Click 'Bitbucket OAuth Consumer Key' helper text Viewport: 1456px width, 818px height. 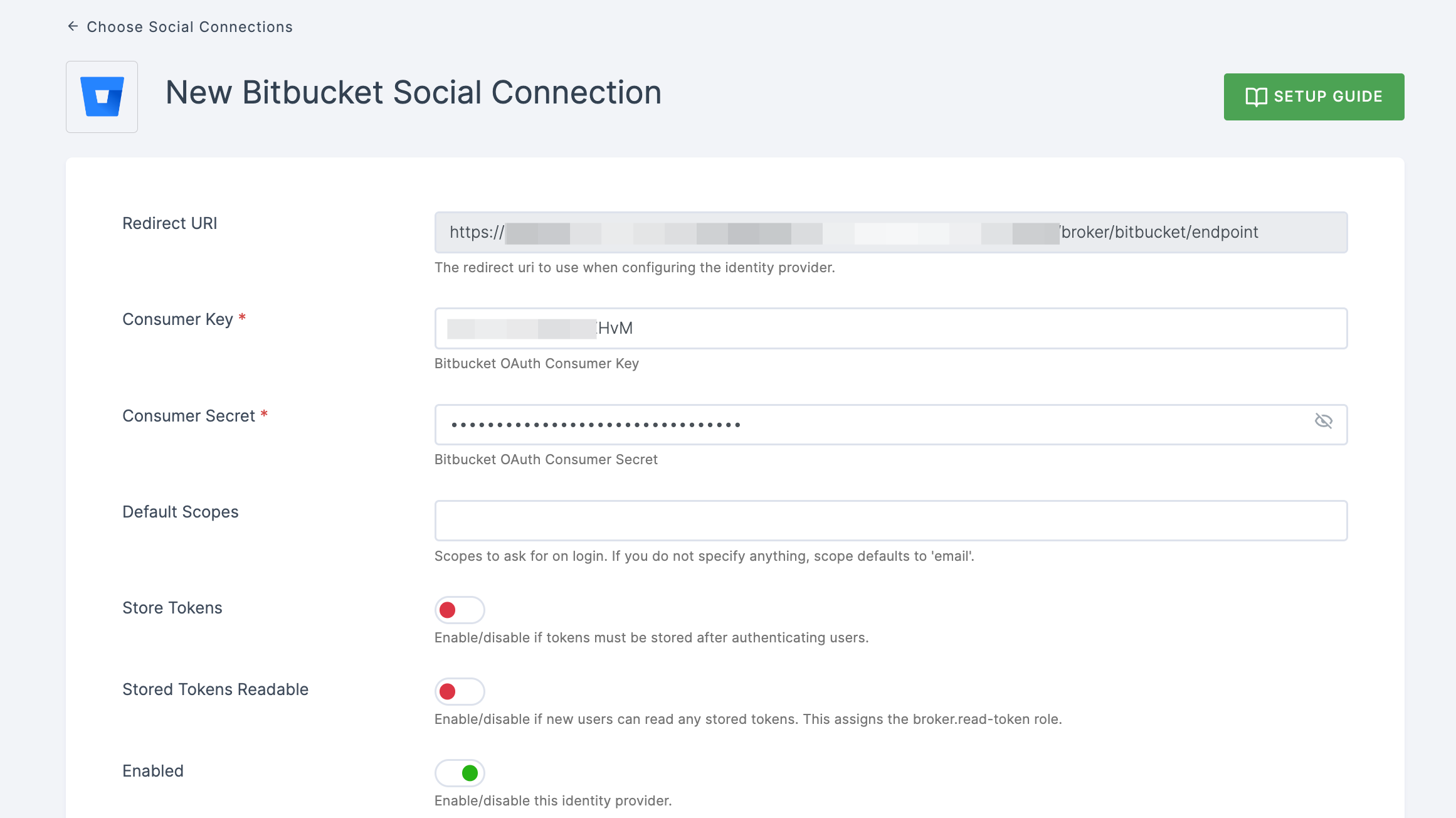[537, 363]
